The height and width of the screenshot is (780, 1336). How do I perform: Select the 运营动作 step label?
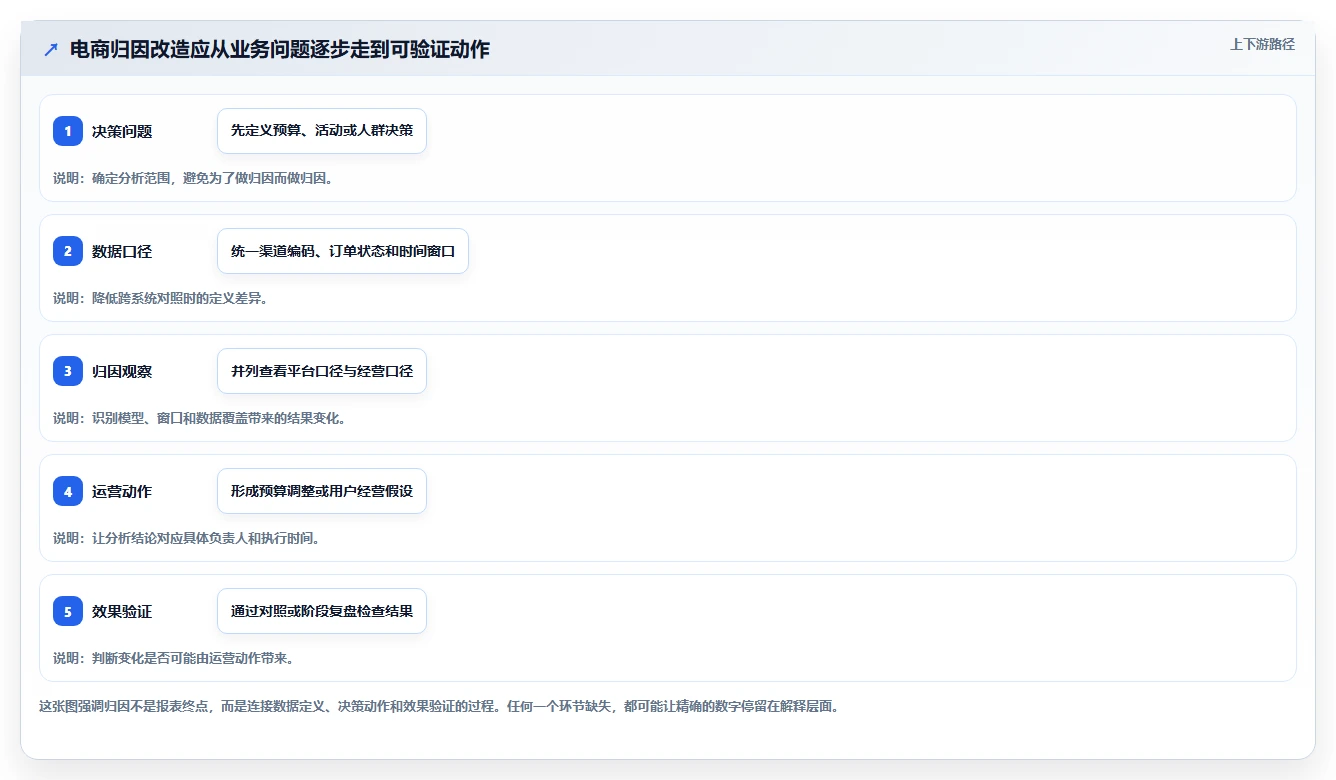pos(122,491)
